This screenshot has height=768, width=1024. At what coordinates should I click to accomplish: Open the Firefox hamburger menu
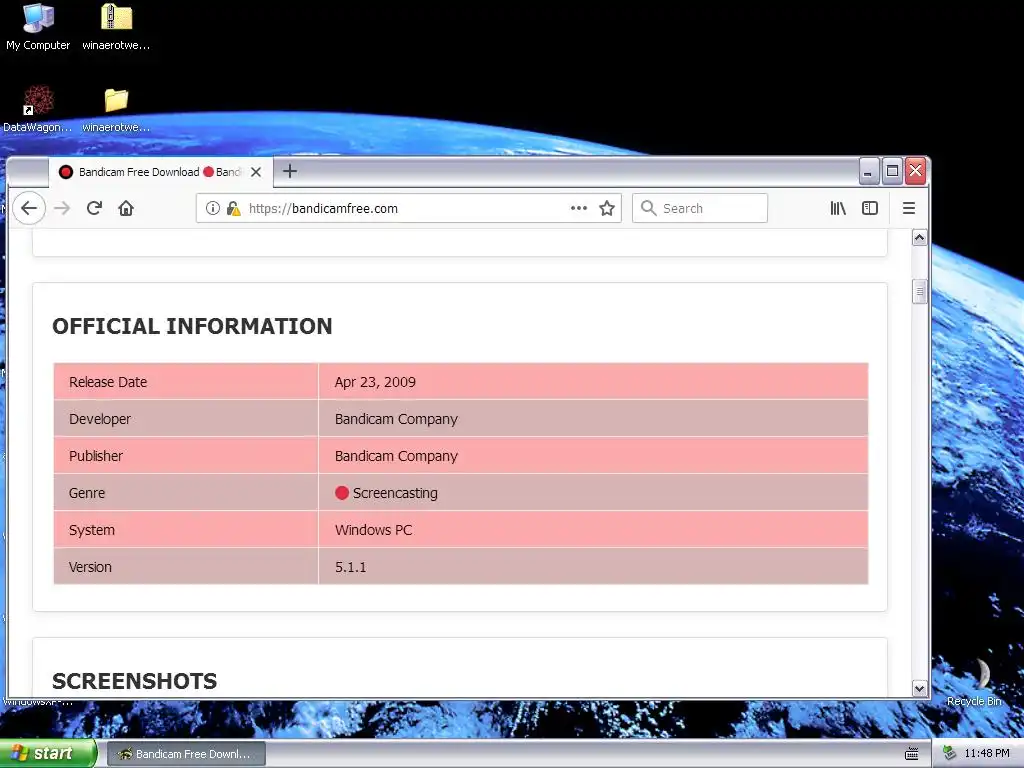(908, 208)
